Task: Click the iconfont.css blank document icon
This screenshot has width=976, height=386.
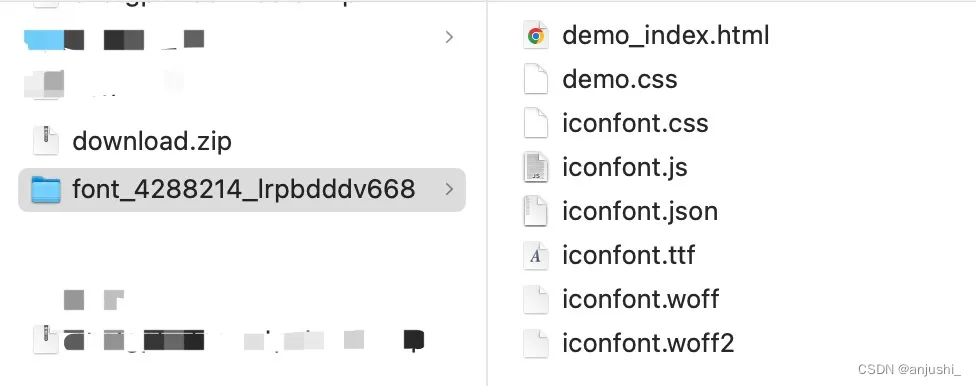Action: pos(536,123)
